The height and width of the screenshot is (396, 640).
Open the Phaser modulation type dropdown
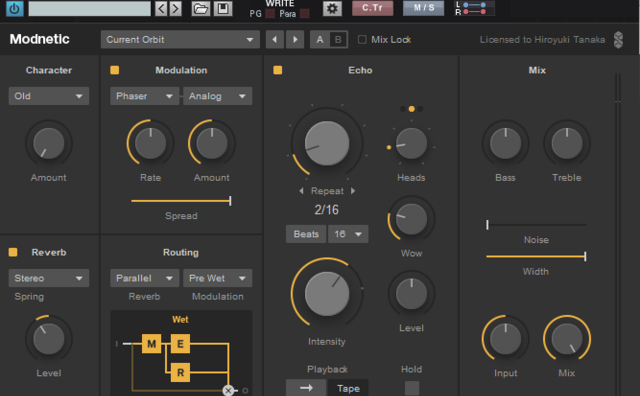tap(144, 96)
